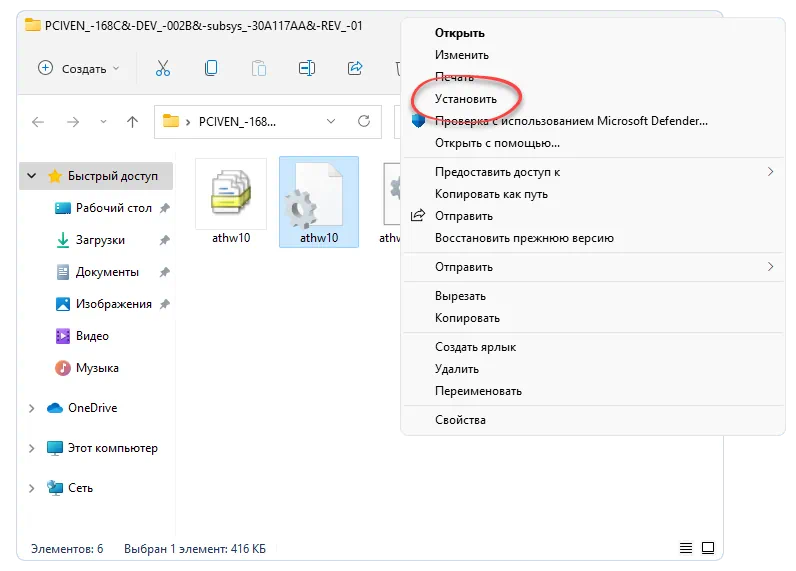Open Изображения in the sidebar
796x571 pixels.
pos(114,304)
